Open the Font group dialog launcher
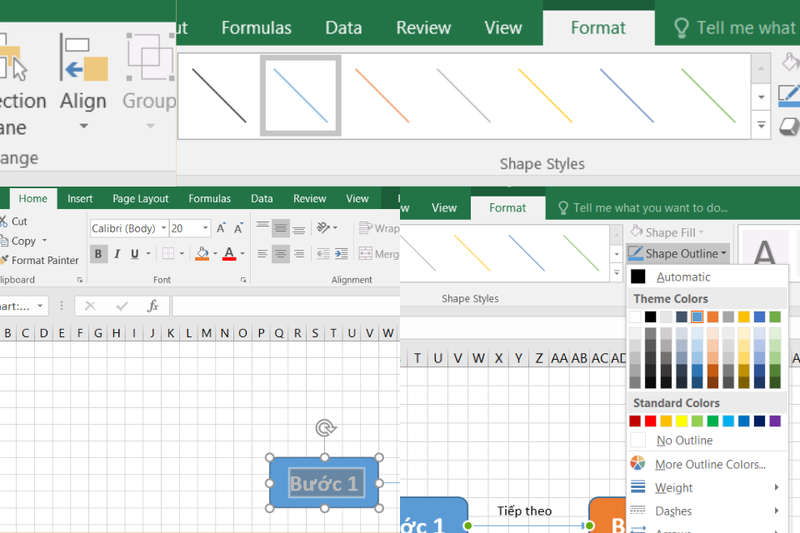This screenshot has height=533, width=800. tap(243, 280)
